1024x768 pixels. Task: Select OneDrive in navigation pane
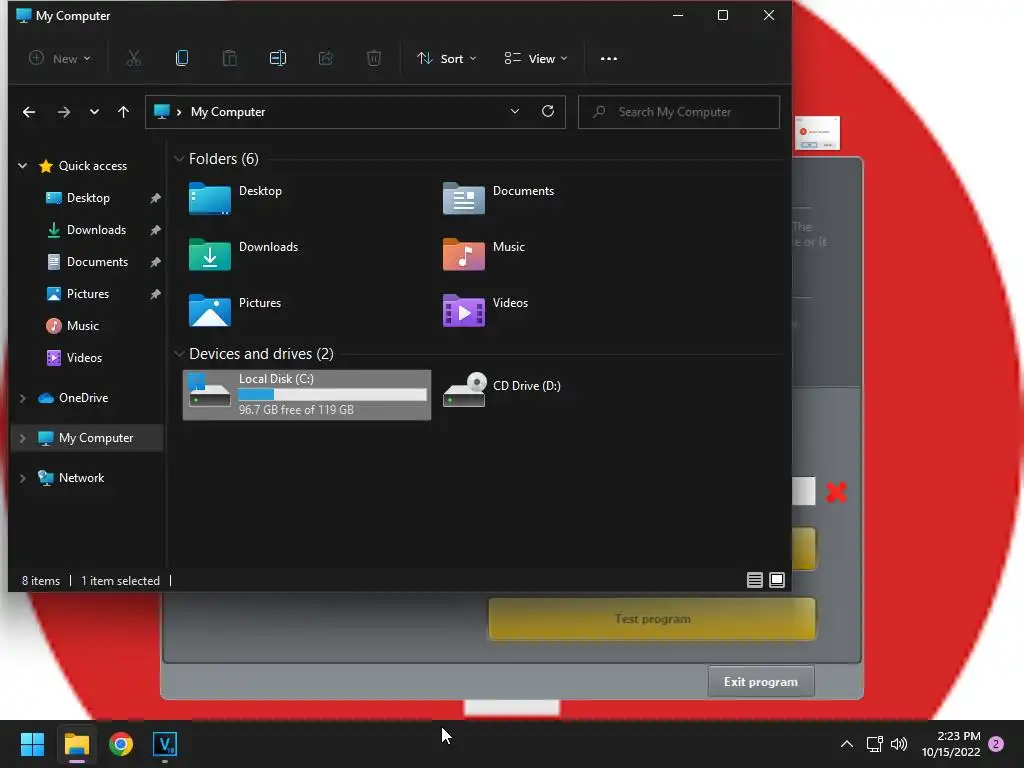point(84,398)
